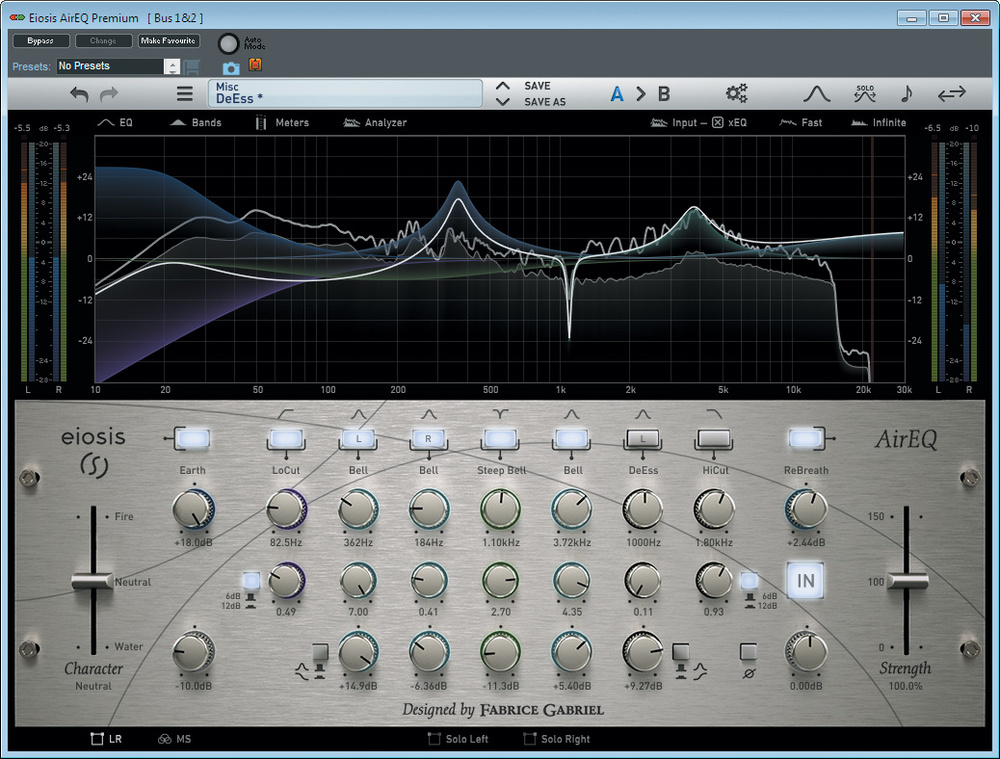The image size is (1000, 759).
Task: Select the A comparison state
Action: tap(617, 94)
